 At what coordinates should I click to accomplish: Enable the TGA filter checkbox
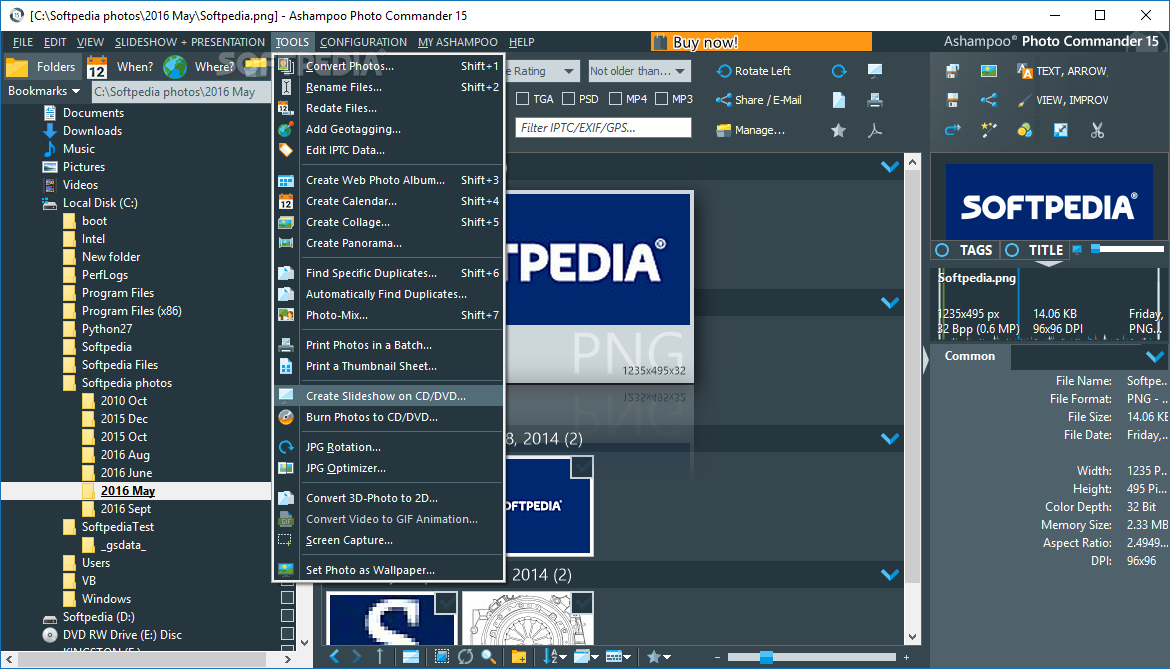[522, 98]
